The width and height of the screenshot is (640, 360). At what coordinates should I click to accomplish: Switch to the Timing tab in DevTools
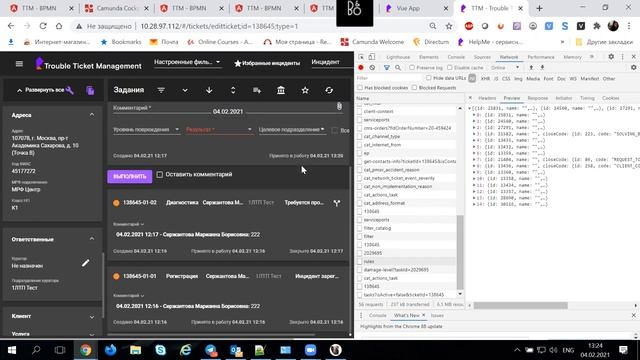[587, 98]
